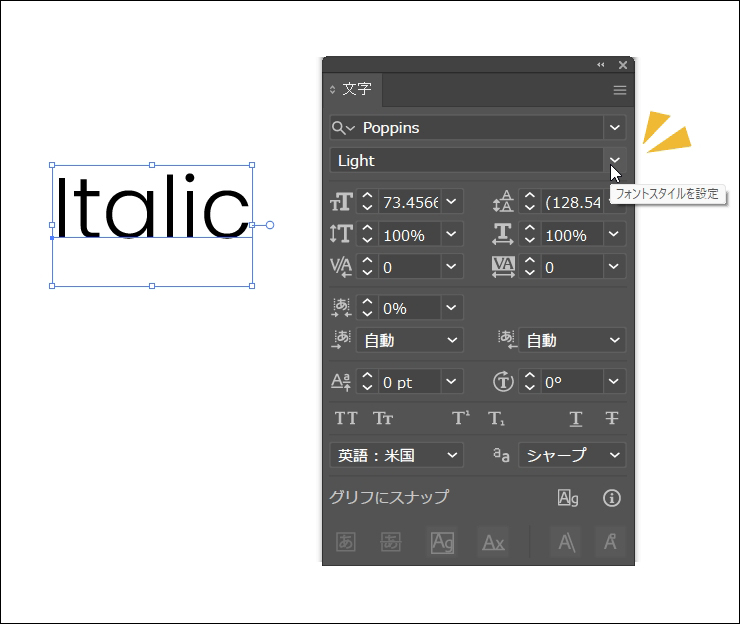Open the Poppins font family dropdown
Image resolution: width=740 pixels, height=624 pixels.
pyautogui.click(x=615, y=128)
